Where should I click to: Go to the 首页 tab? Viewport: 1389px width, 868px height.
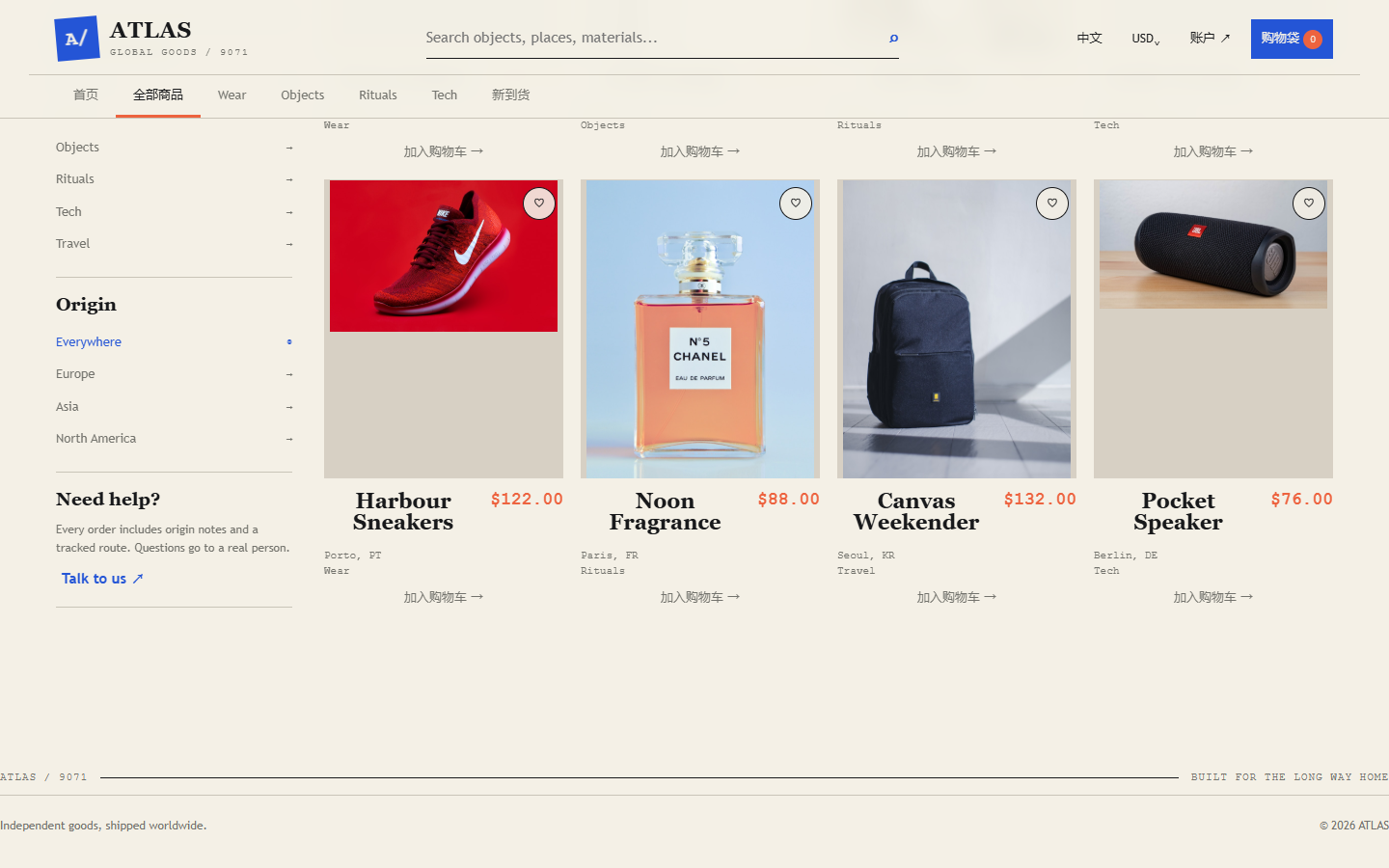[x=86, y=95]
